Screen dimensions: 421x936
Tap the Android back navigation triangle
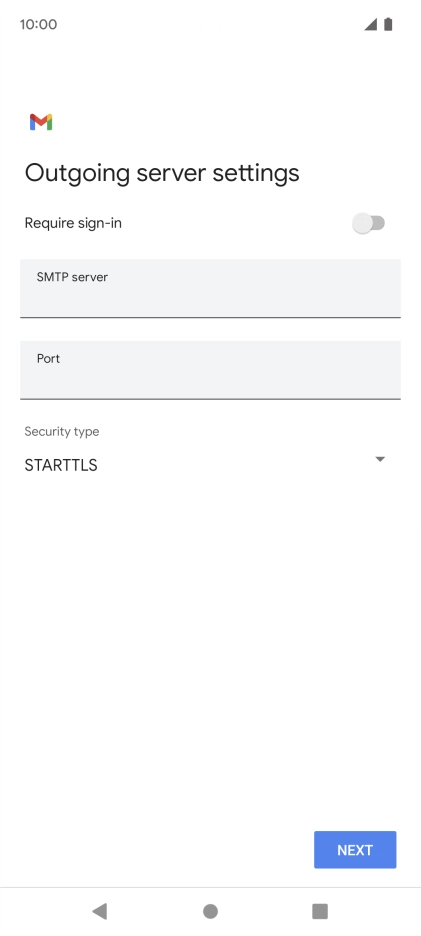coord(99,911)
